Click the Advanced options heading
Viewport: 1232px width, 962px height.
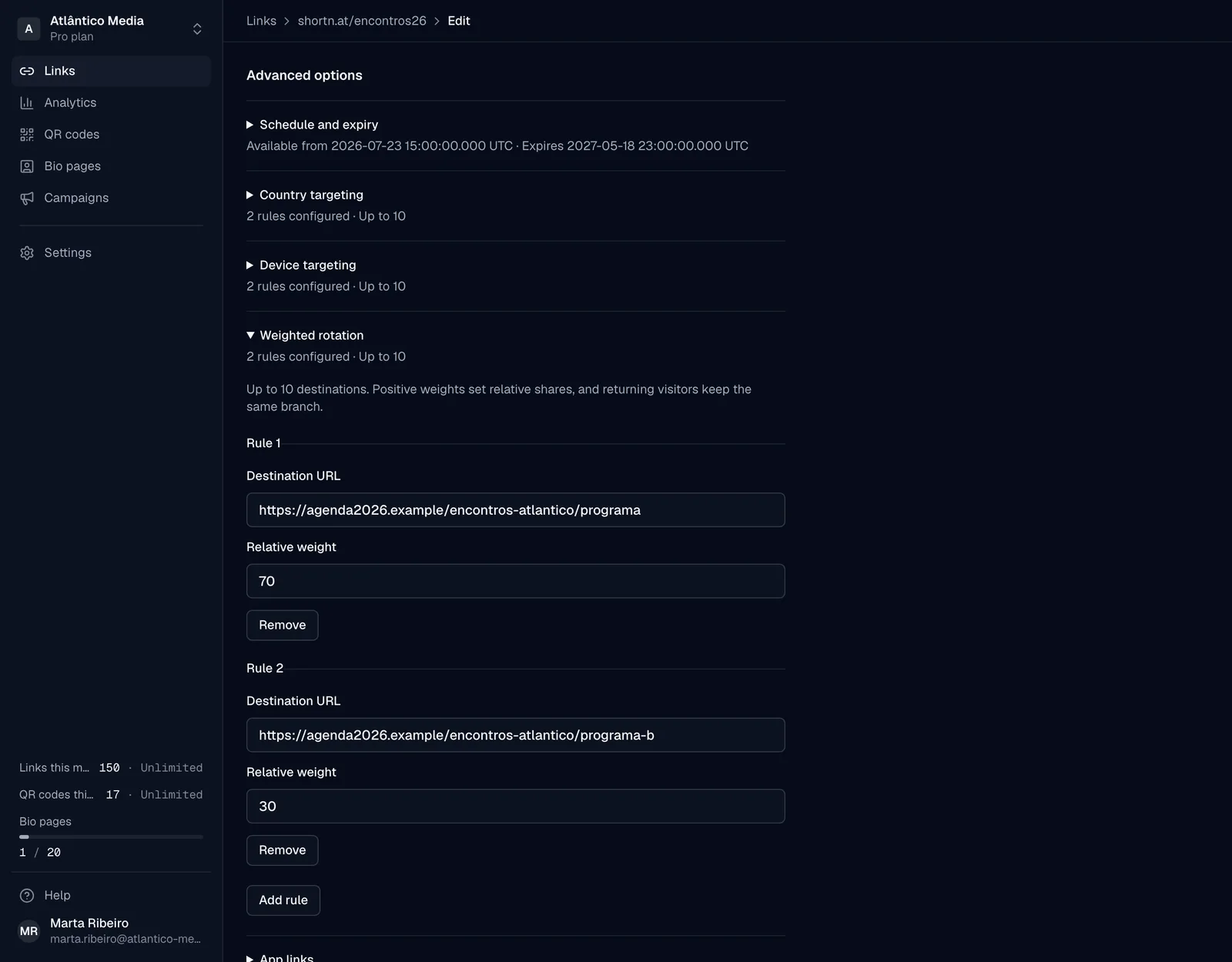point(304,75)
